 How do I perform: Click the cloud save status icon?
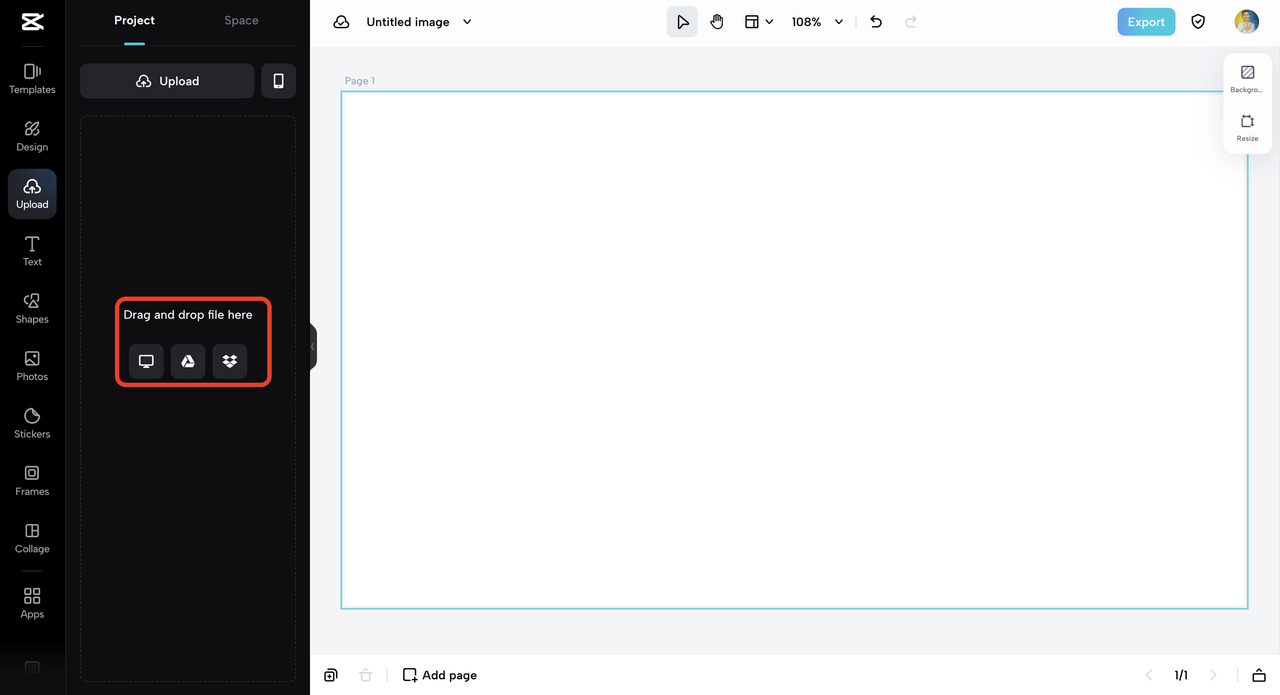point(341,22)
